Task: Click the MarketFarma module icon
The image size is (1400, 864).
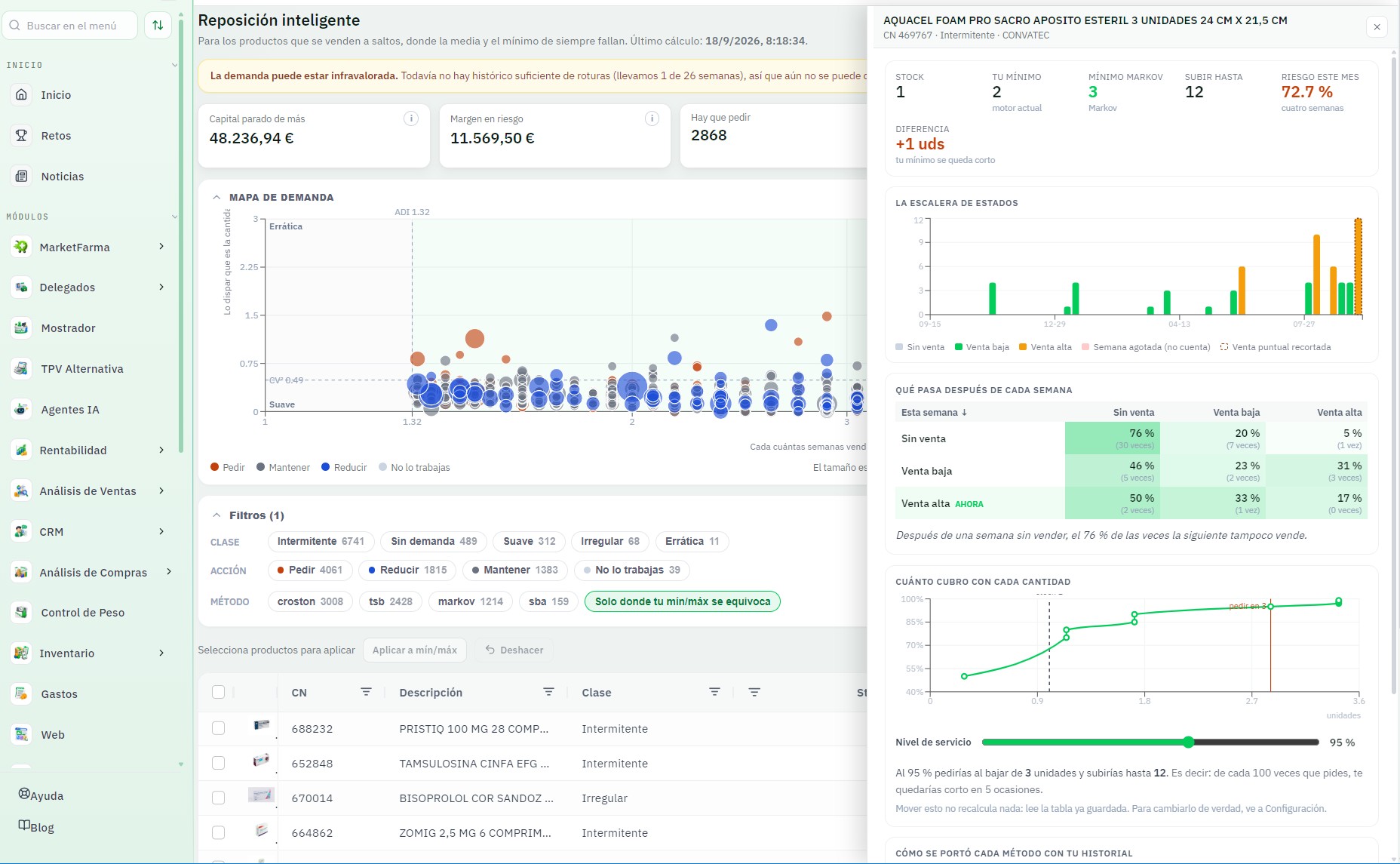Action: pos(21,247)
